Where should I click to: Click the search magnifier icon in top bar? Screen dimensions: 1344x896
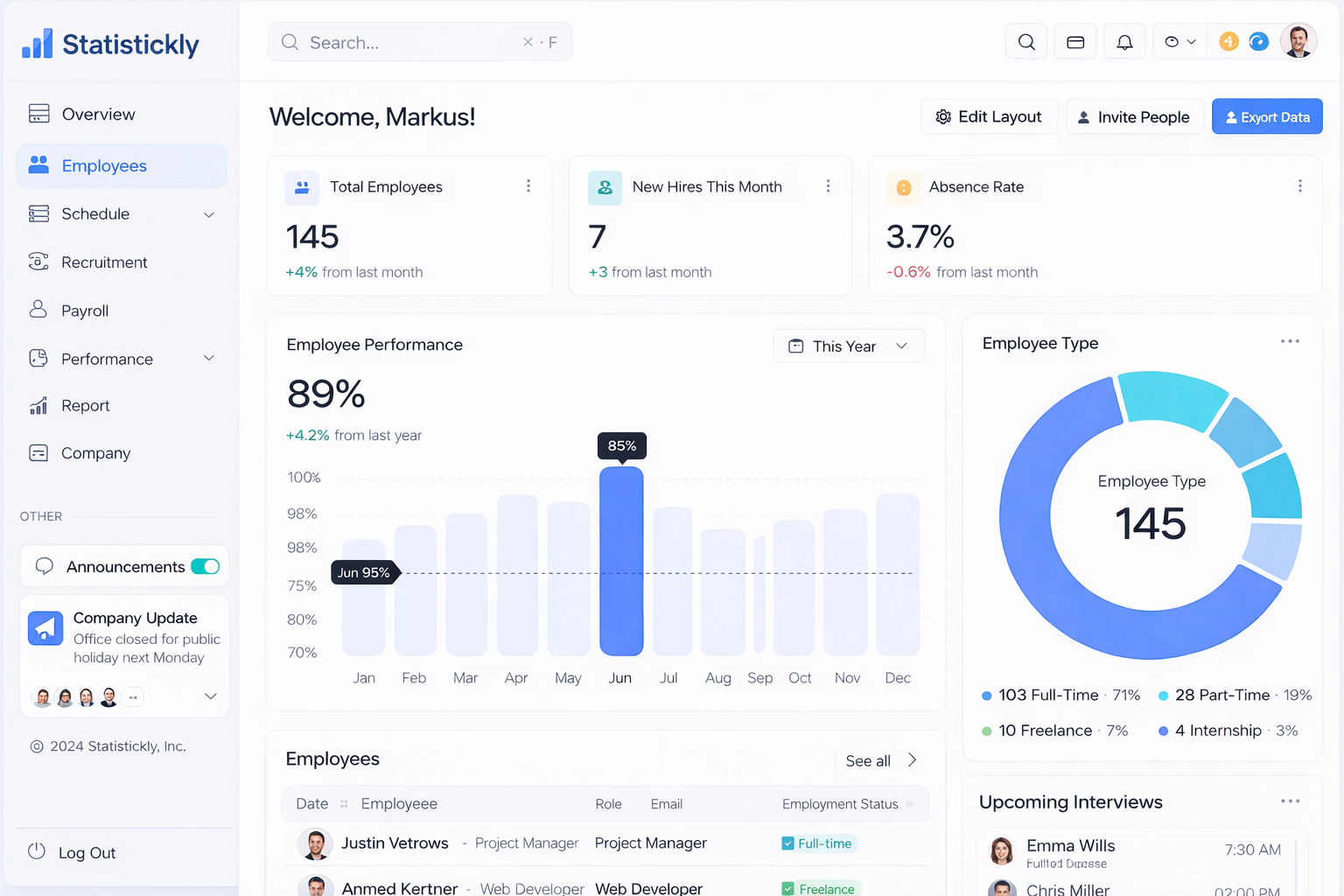[1026, 42]
